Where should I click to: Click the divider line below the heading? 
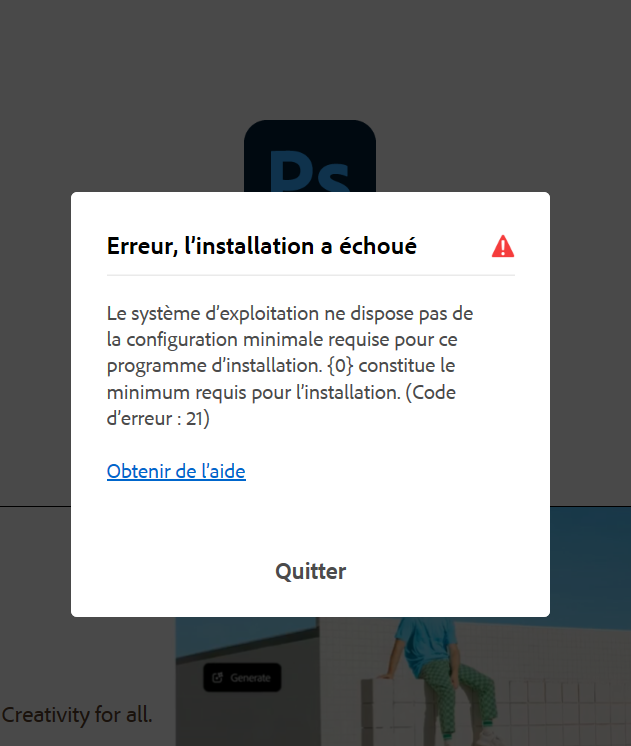311,275
